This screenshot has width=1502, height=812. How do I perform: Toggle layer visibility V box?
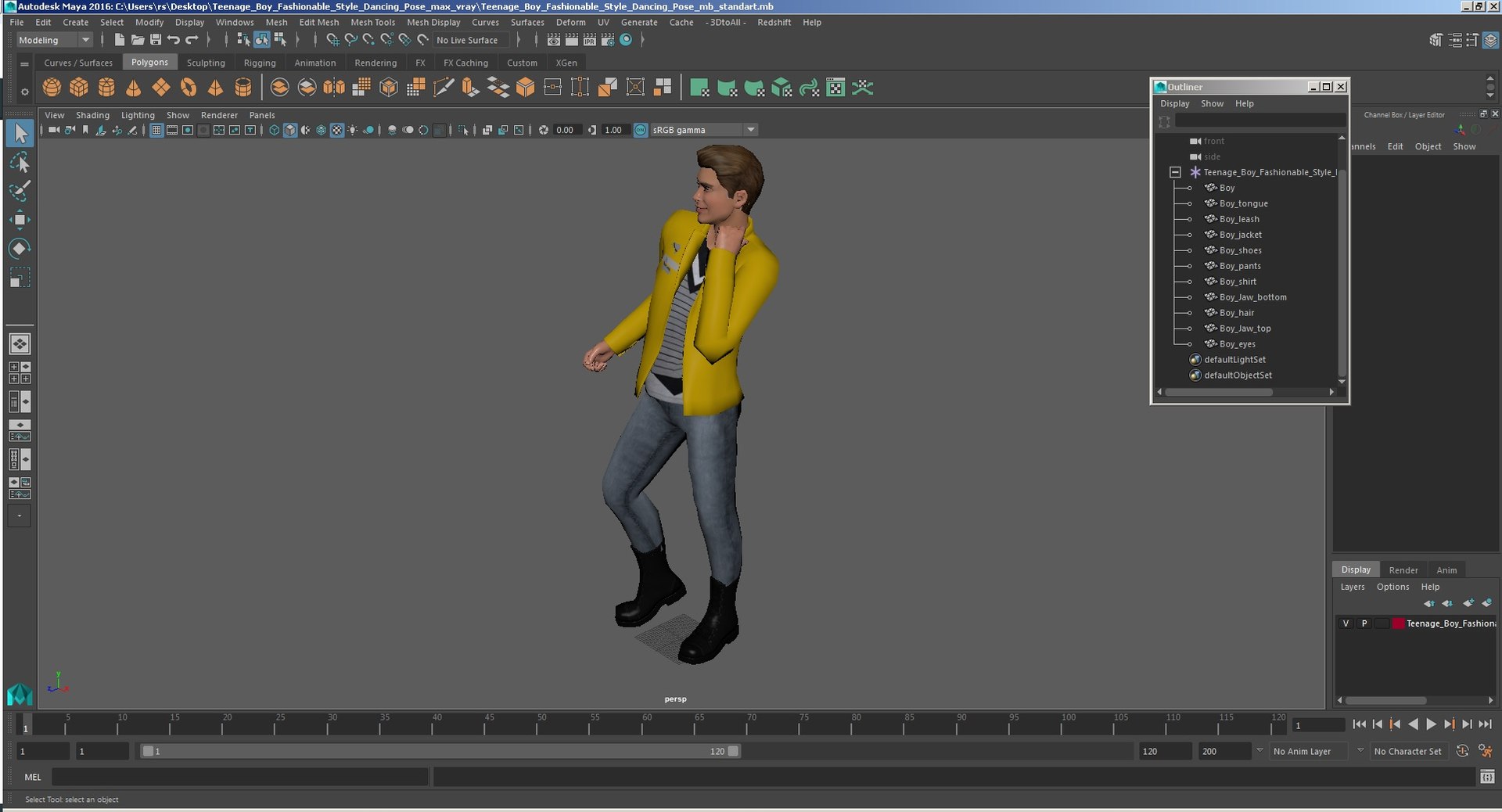[x=1346, y=623]
